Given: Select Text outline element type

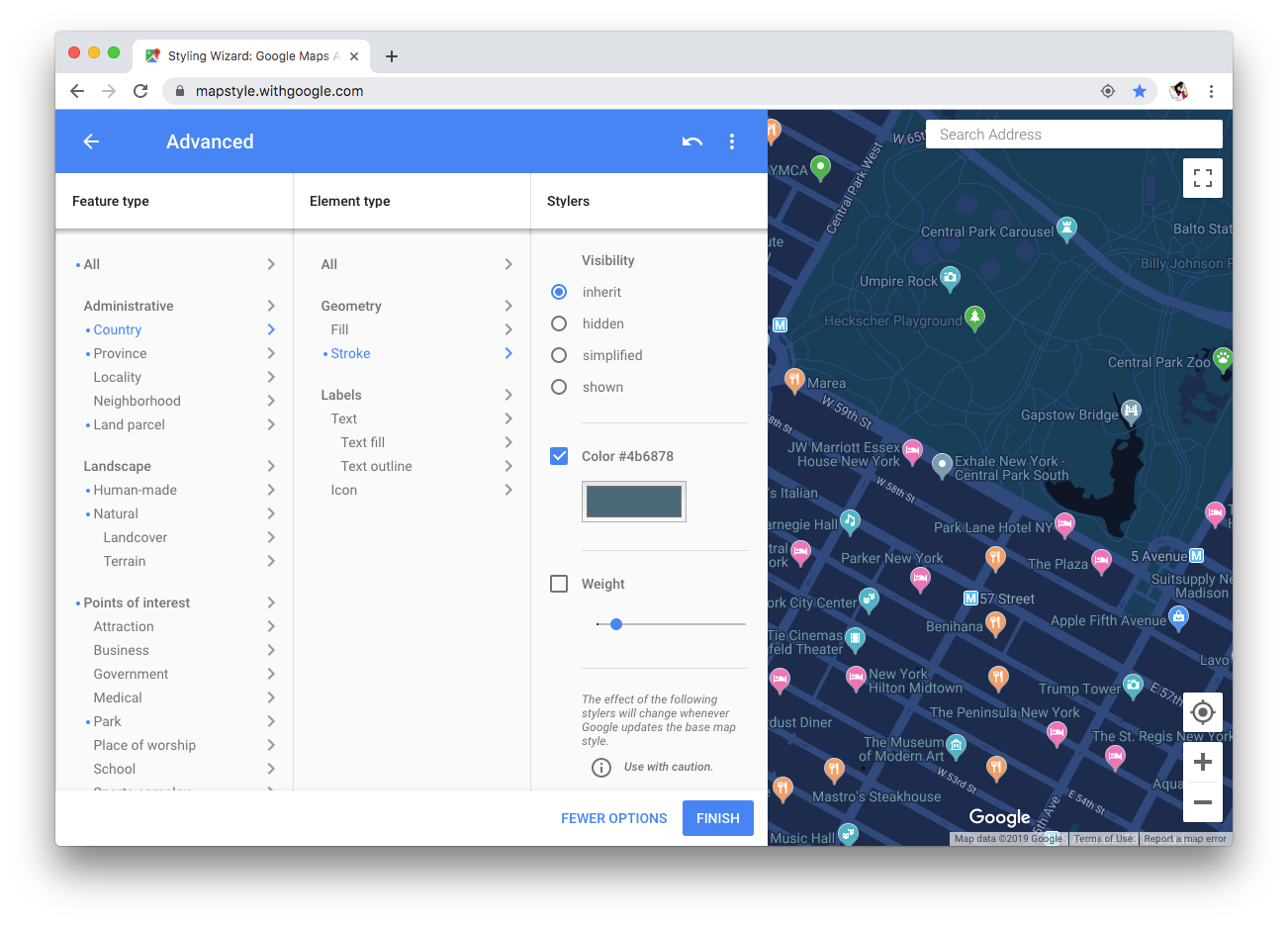Looking at the screenshot, I should pos(377,466).
